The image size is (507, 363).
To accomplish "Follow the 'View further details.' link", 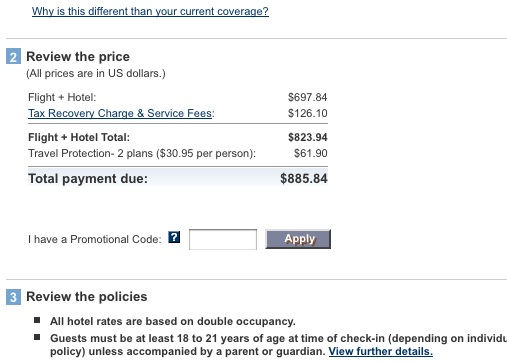I will (x=381, y=351).
